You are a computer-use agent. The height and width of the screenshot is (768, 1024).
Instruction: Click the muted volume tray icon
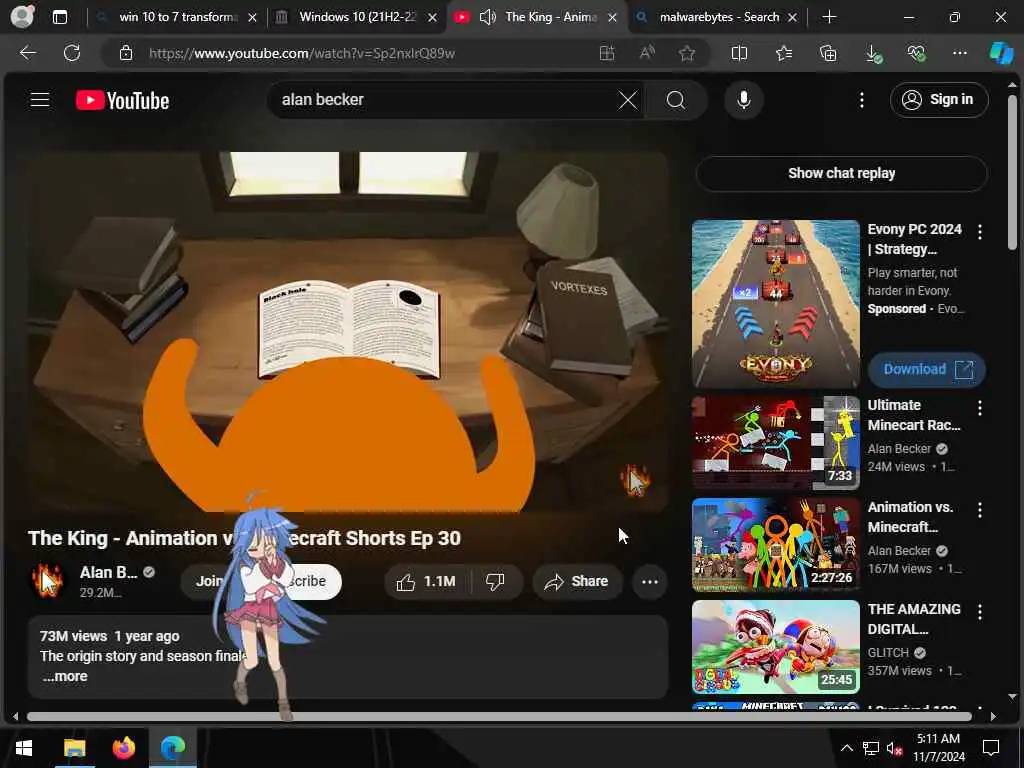pos(894,748)
